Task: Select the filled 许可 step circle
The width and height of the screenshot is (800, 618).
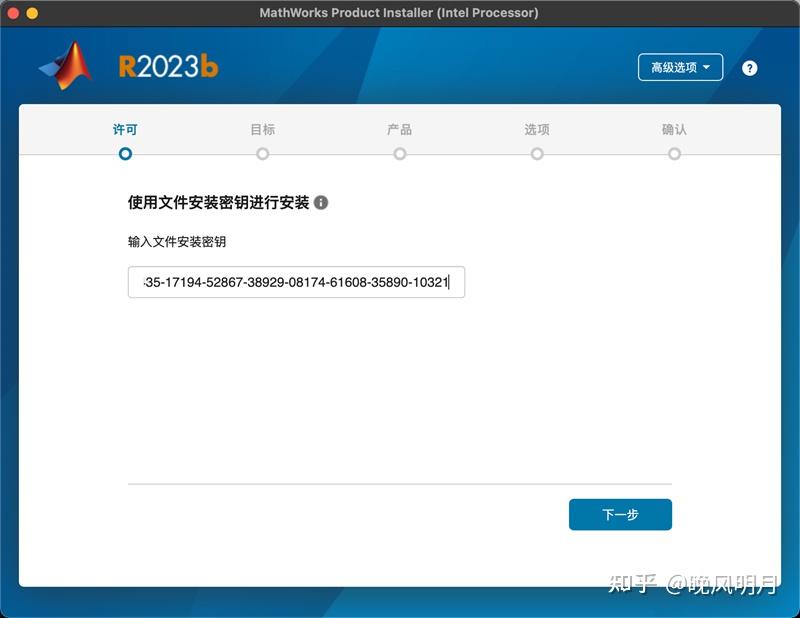Action: [125, 154]
